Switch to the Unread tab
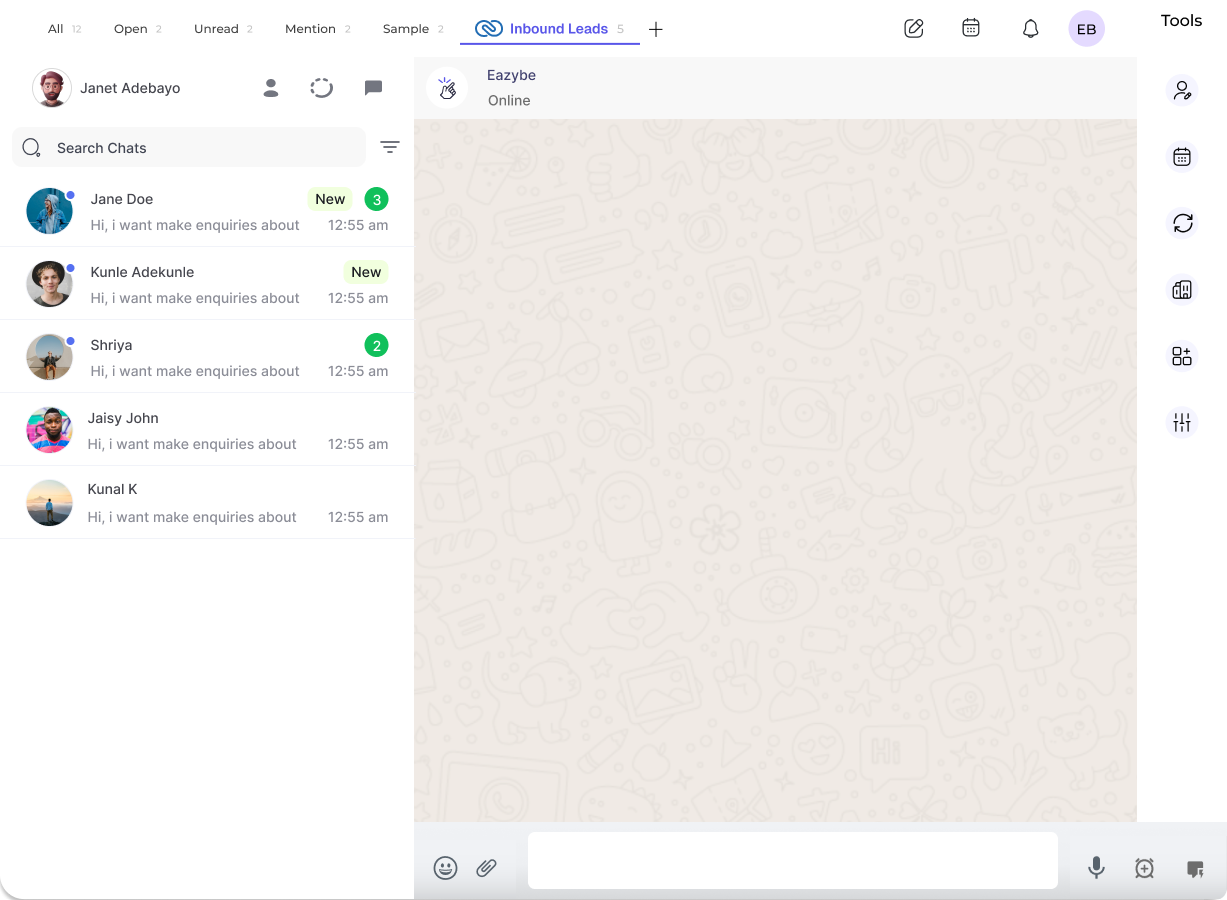Viewport: 1227px width, 900px height. tap(223, 29)
